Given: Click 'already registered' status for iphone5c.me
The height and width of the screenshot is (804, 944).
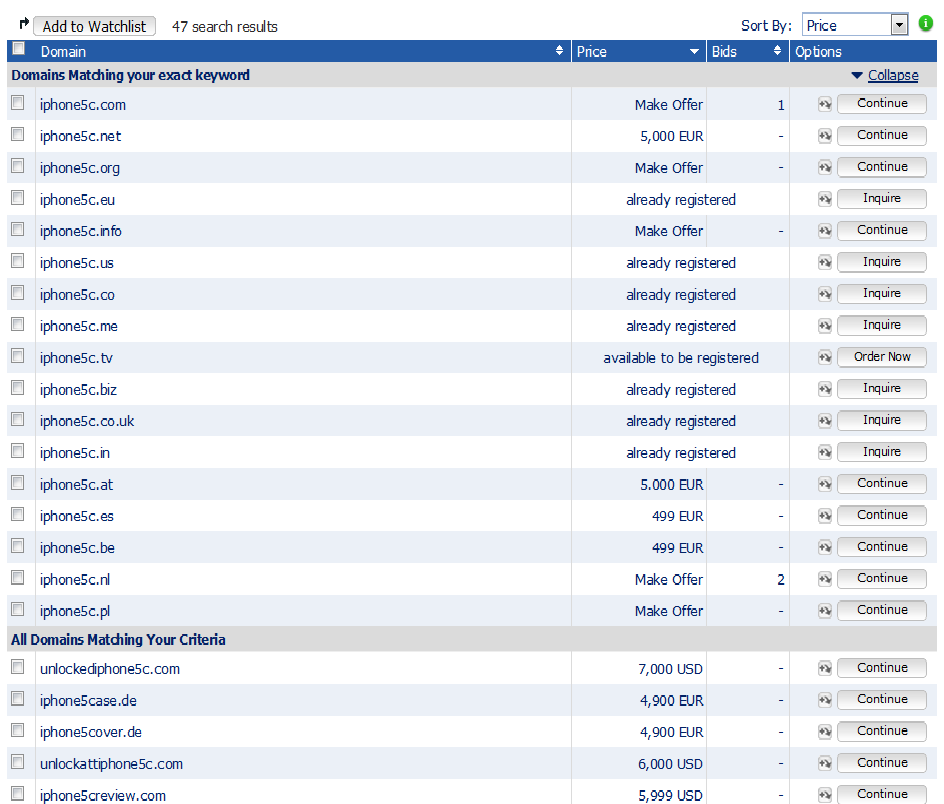Looking at the screenshot, I should coord(681,326).
